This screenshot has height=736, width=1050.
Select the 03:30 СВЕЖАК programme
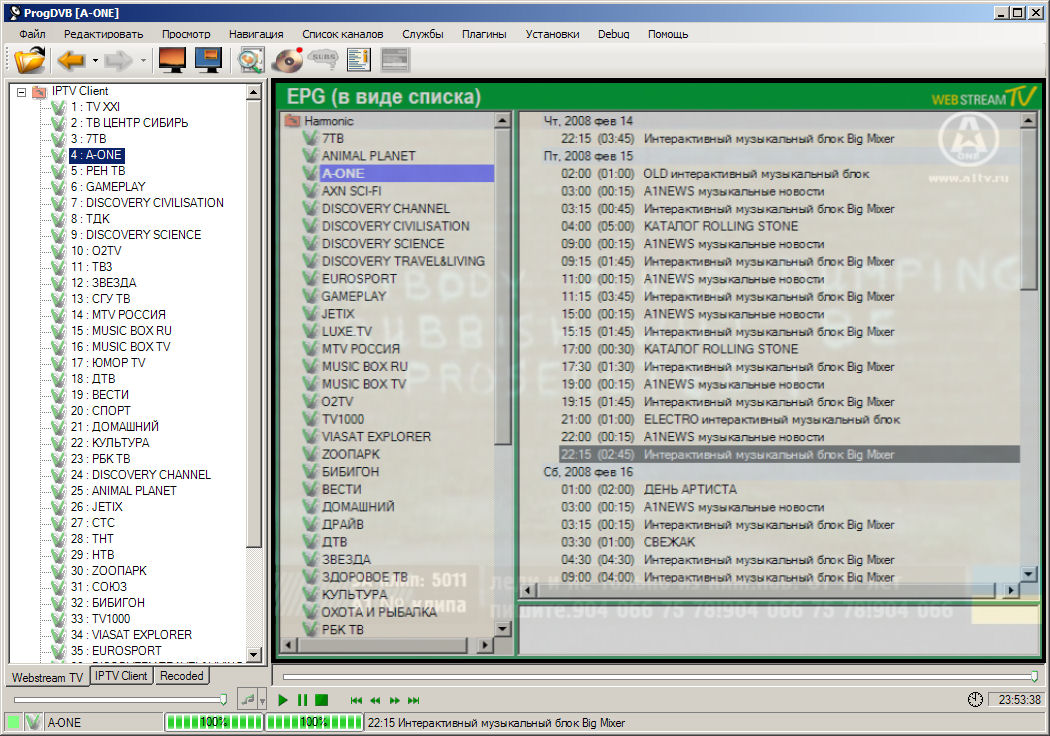pos(627,542)
